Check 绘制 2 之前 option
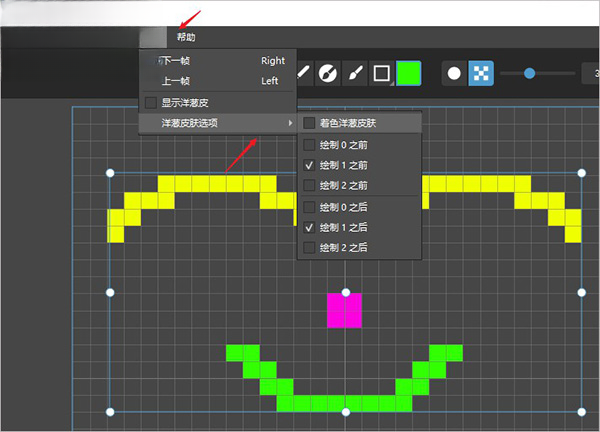This screenshot has width=600, height=432. pyautogui.click(x=309, y=186)
